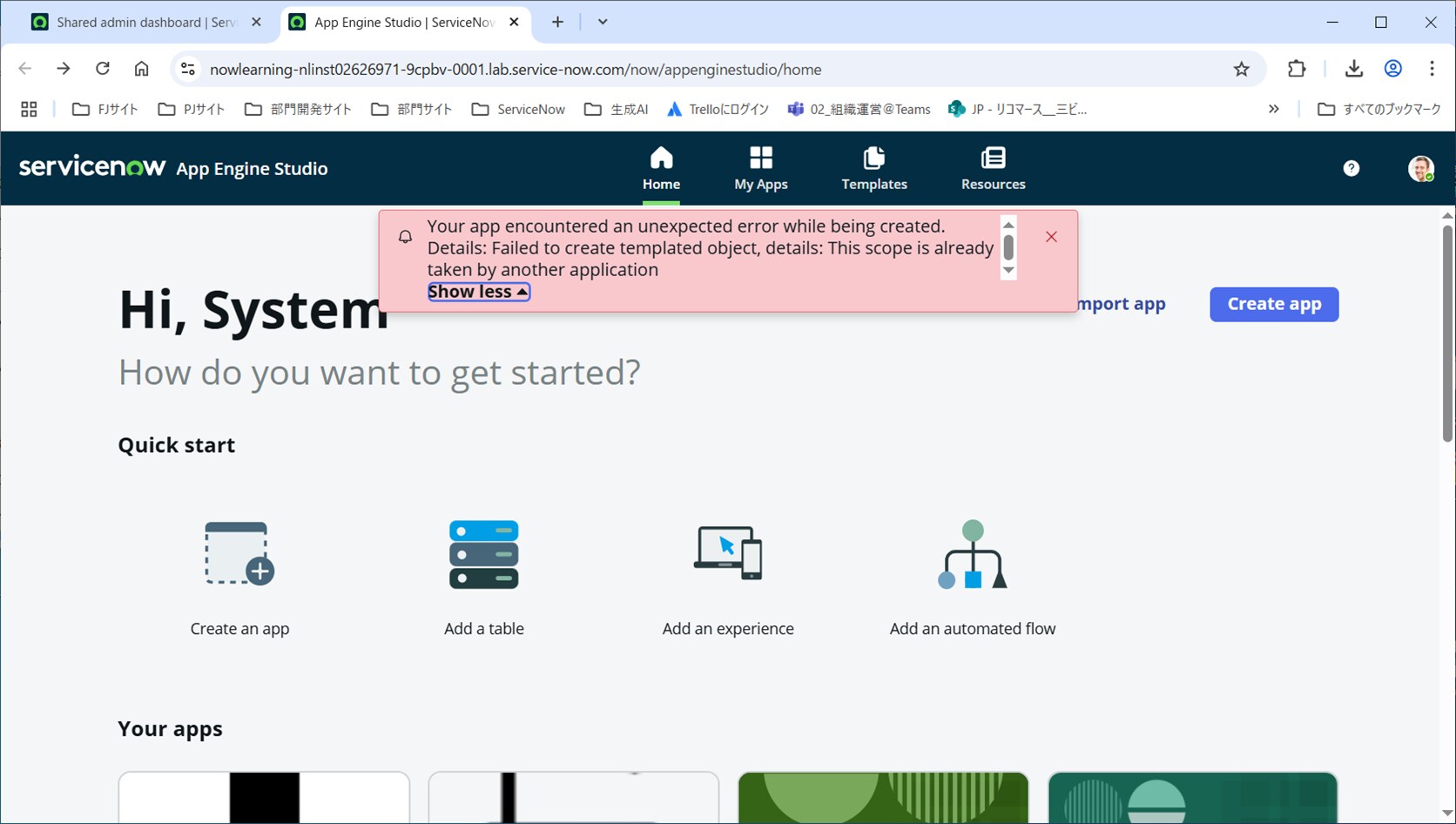The image size is (1456, 824).
Task: Click the 'Add an automated flow' label
Action: [973, 629]
